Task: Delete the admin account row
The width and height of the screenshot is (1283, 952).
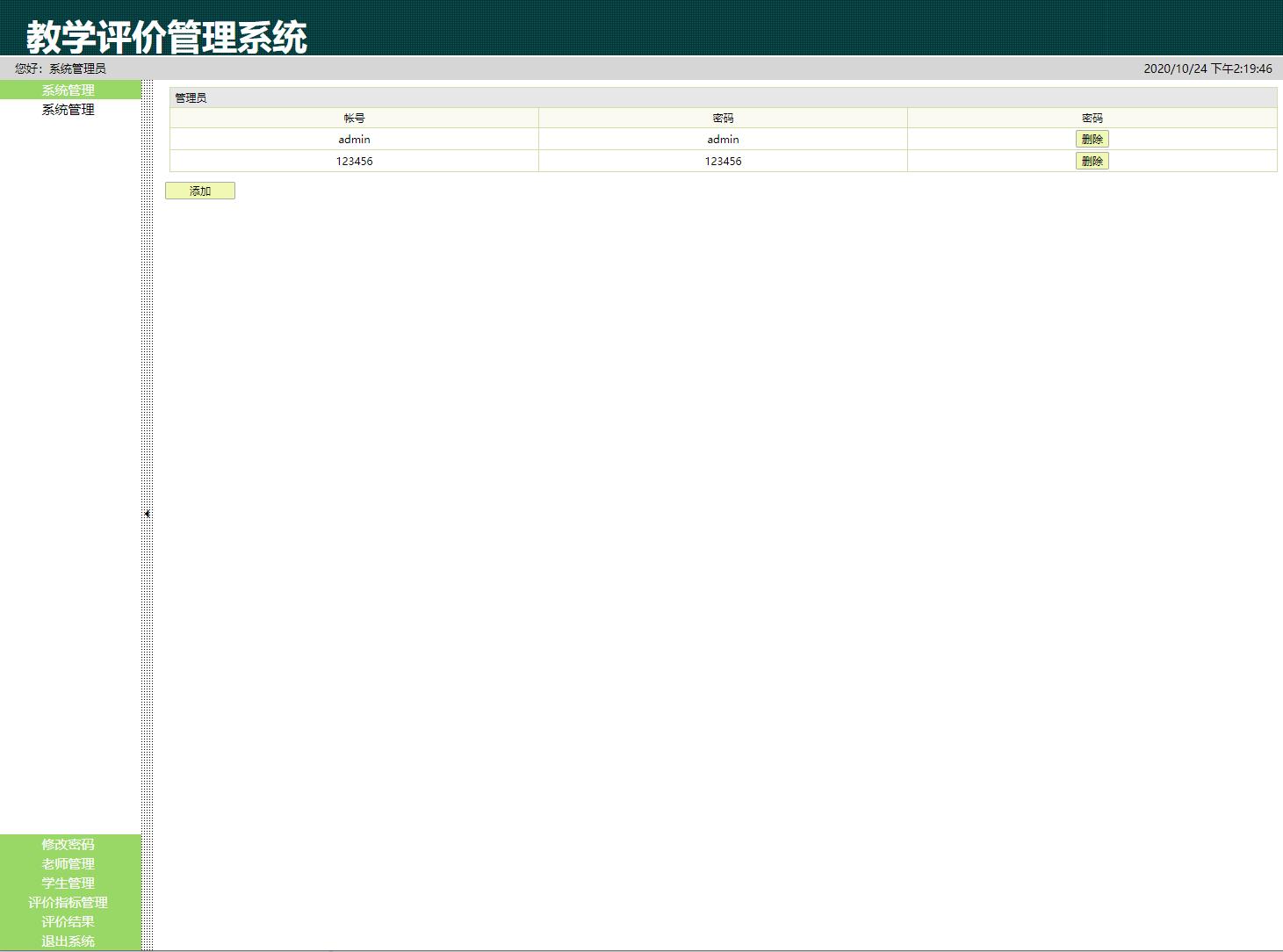Action: (1092, 138)
